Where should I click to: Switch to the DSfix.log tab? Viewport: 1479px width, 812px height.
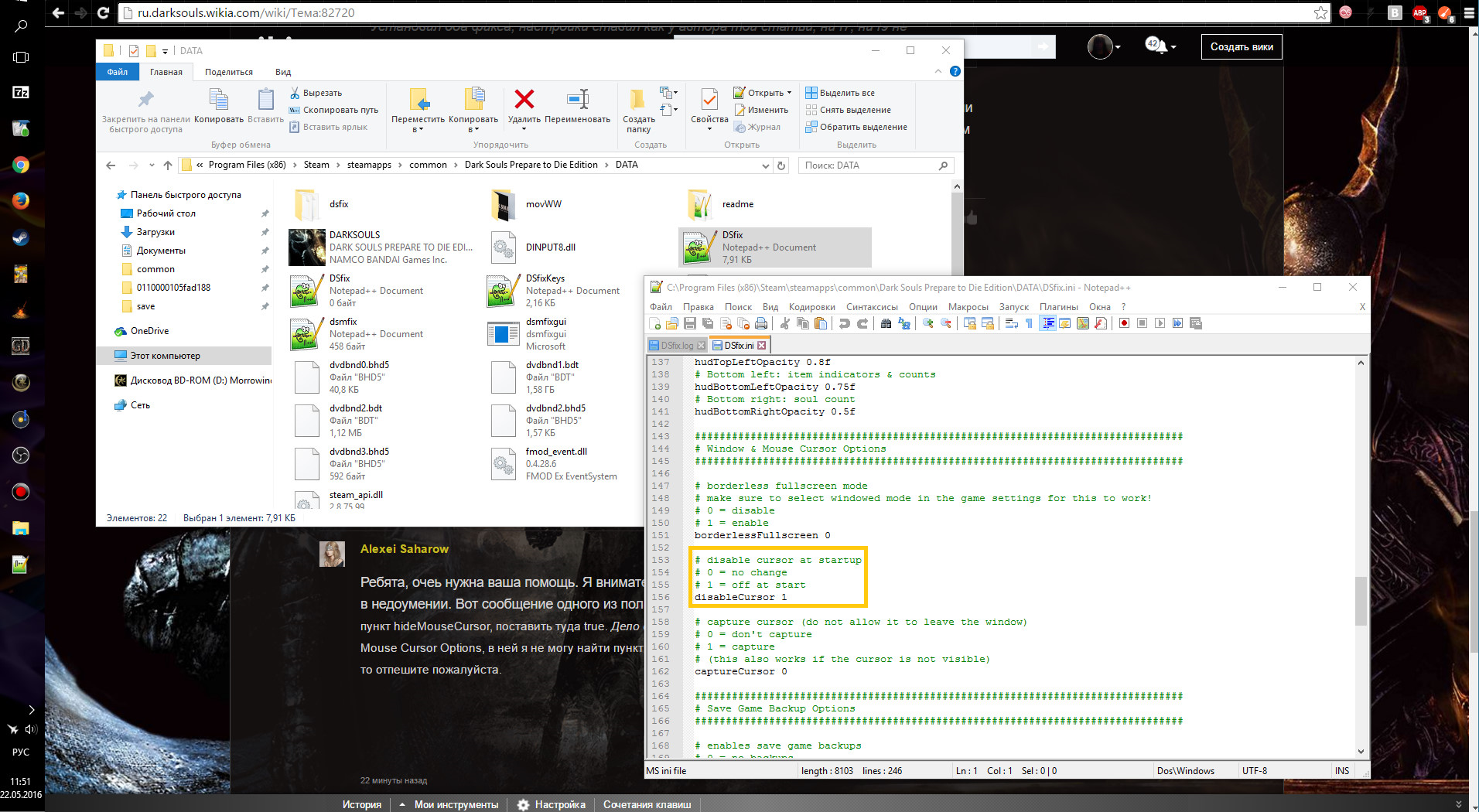click(x=677, y=346)
